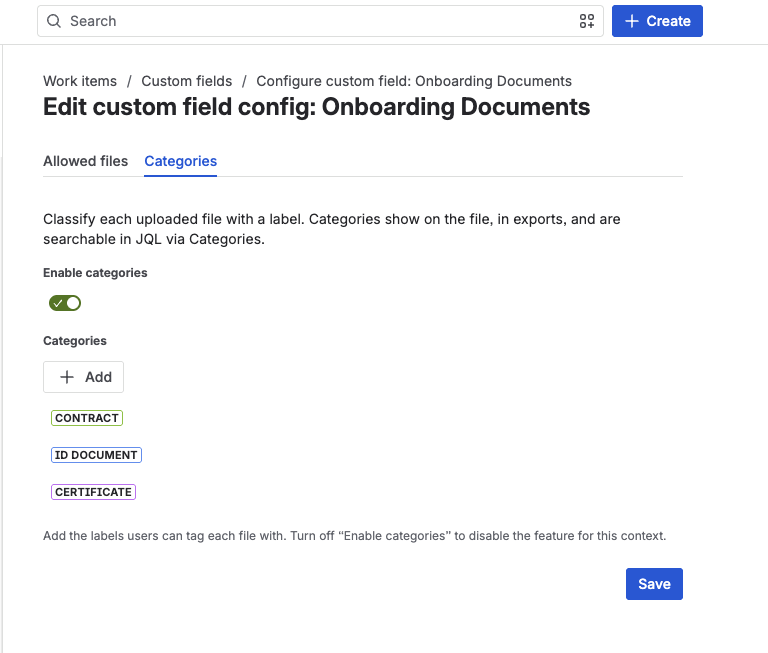
Task: Click the Categories section heading
Action: coord(75,341)
